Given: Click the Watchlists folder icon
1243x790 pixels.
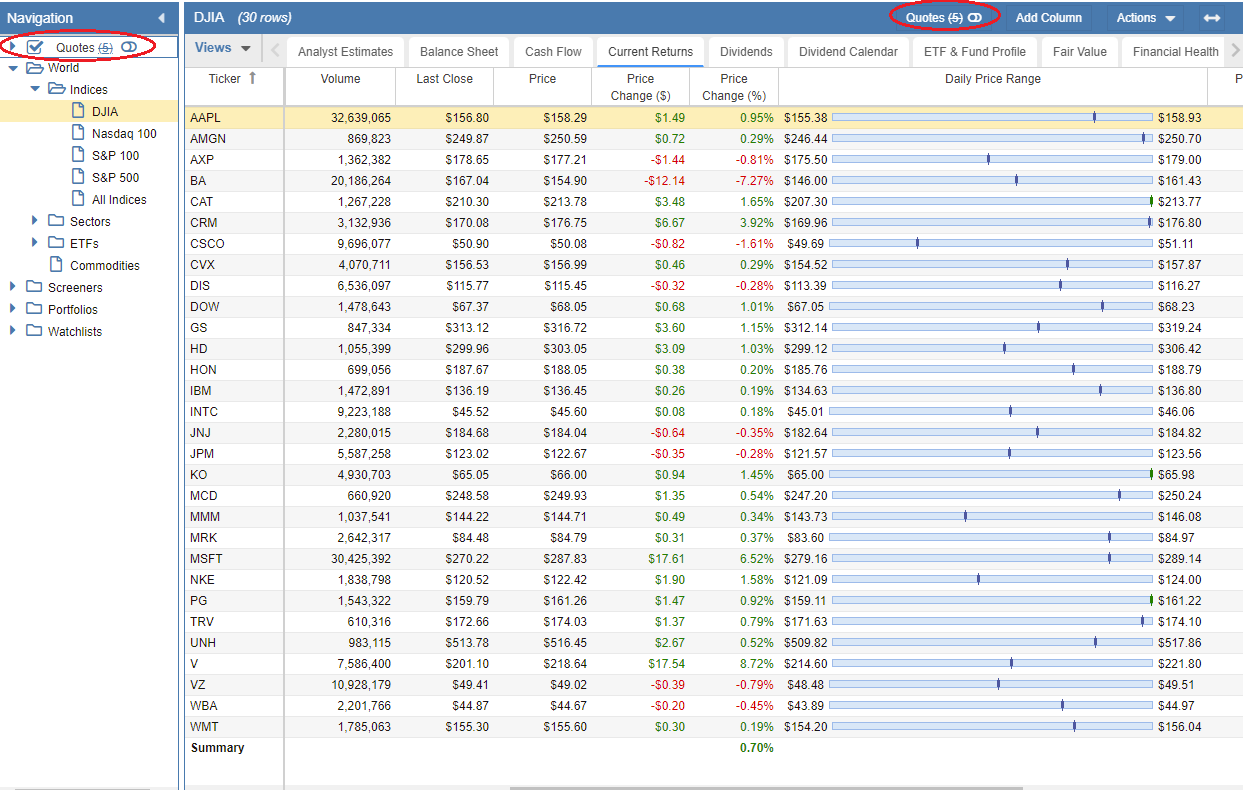Looking at the screenshot, I should coord(34,331).
